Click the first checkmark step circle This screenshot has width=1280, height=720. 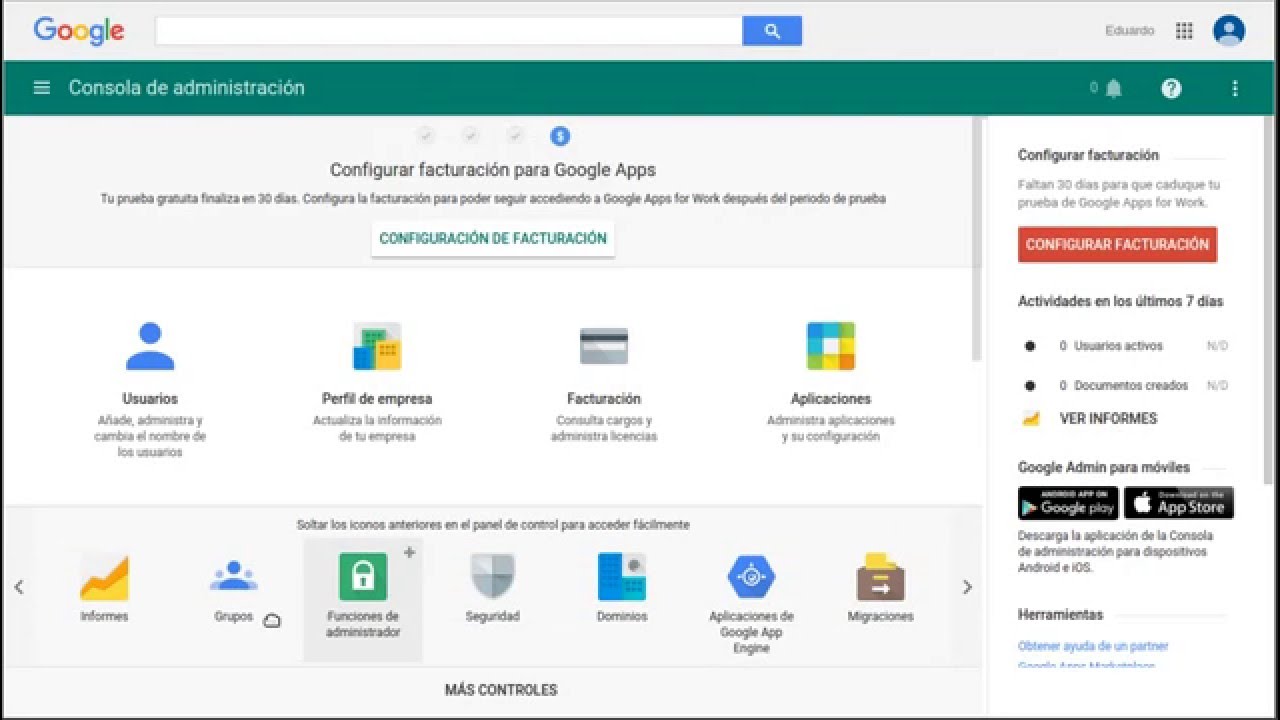click(426, 136)
